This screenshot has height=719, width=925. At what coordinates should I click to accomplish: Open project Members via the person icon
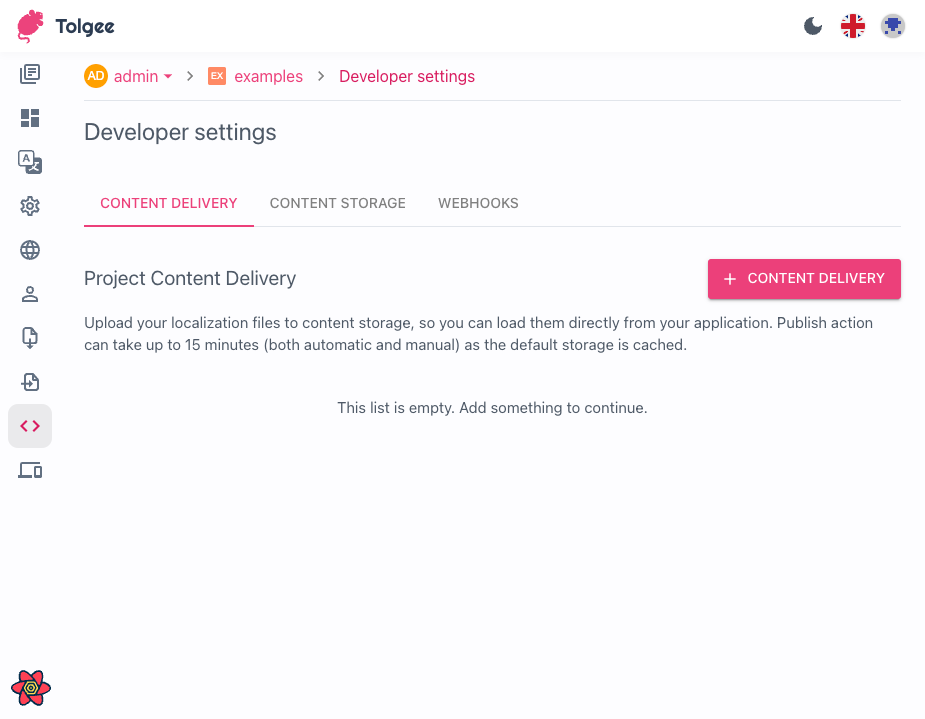[30, 294]
